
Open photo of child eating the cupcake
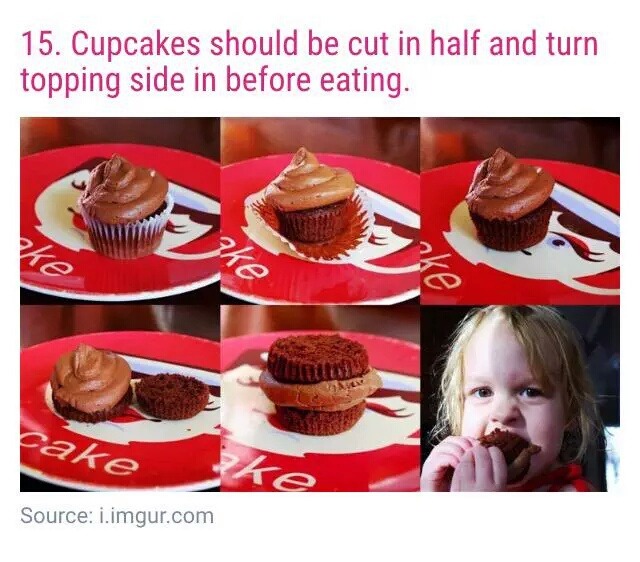click(x=520, y=398)
